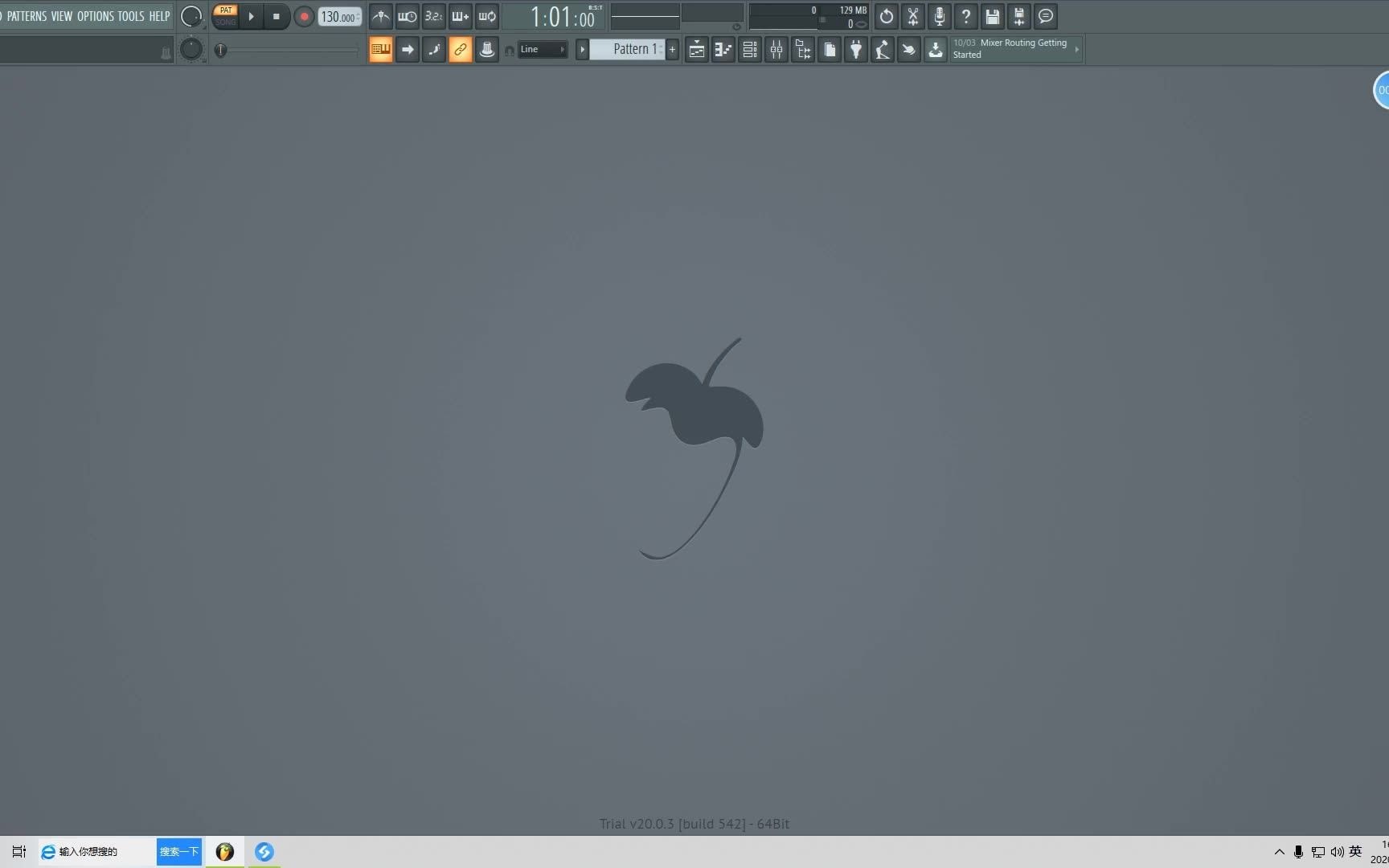Click the master pitch knob
This screenshot has height=868, width=1389.
pyautogui.click(x=191, y=50)
